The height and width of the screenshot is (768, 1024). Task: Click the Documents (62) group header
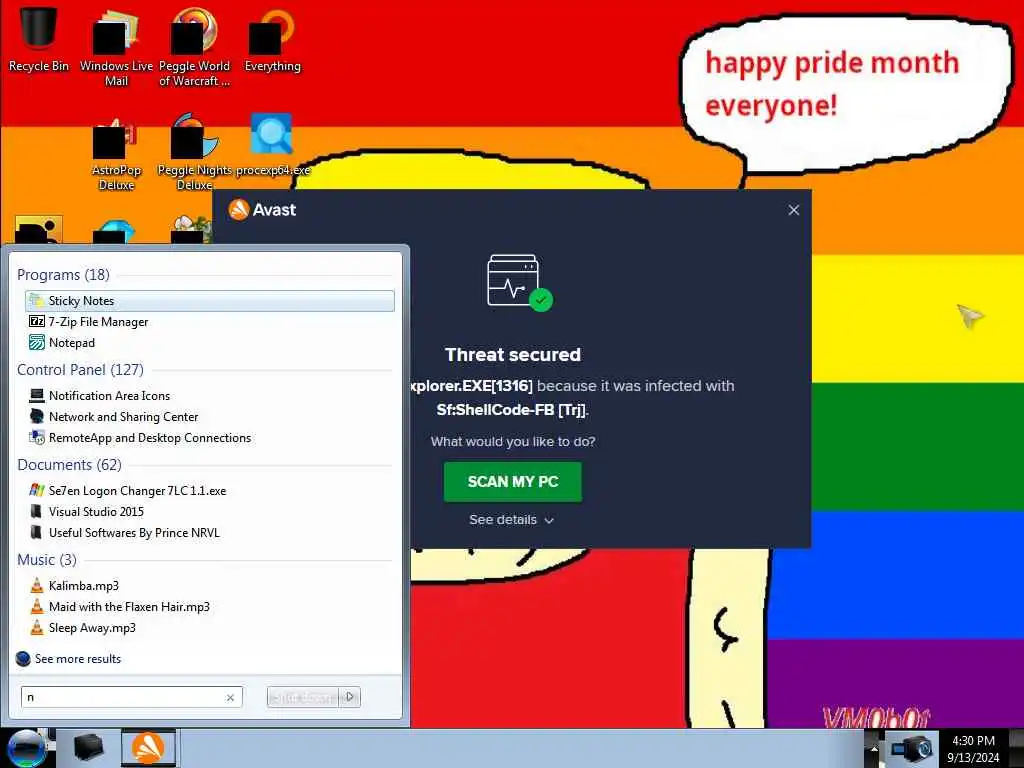(69, 465)
